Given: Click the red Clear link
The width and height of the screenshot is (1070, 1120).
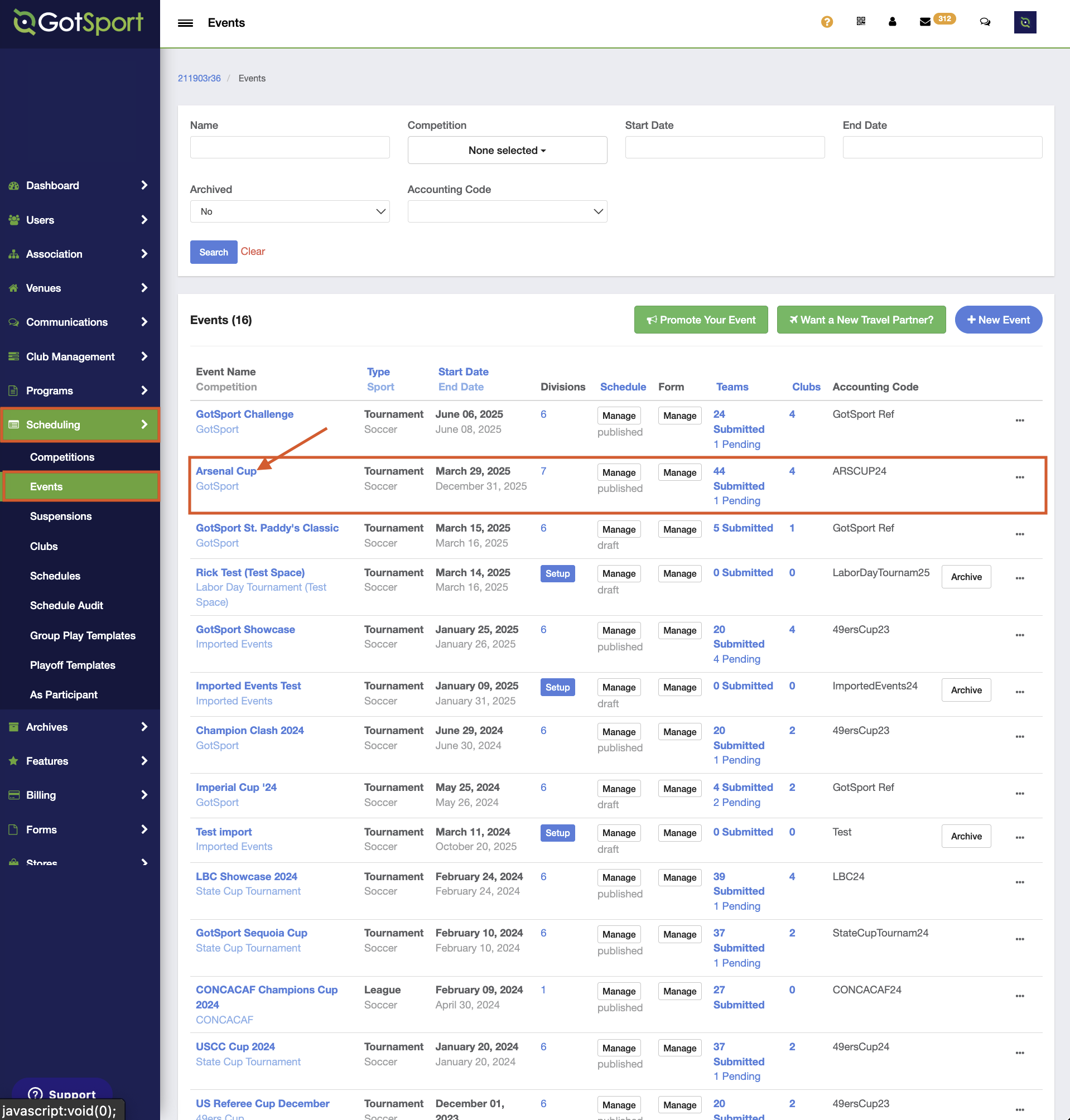Looking at the screenshot, I should (x=253, y=252).
